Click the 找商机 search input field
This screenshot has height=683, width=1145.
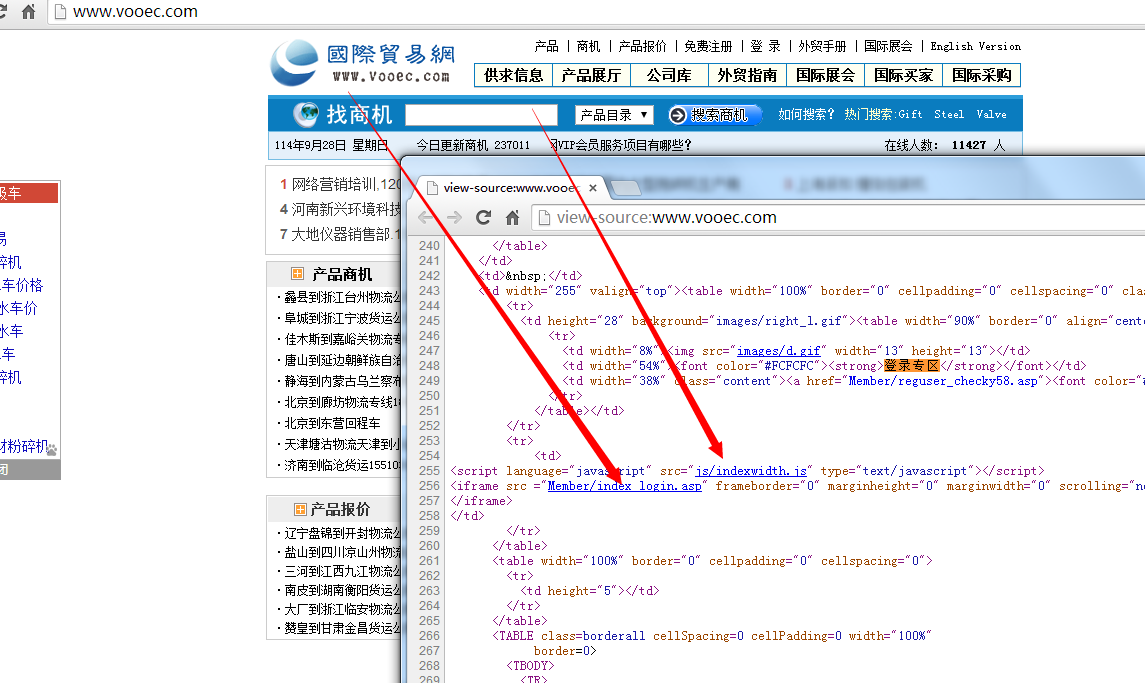481,115
